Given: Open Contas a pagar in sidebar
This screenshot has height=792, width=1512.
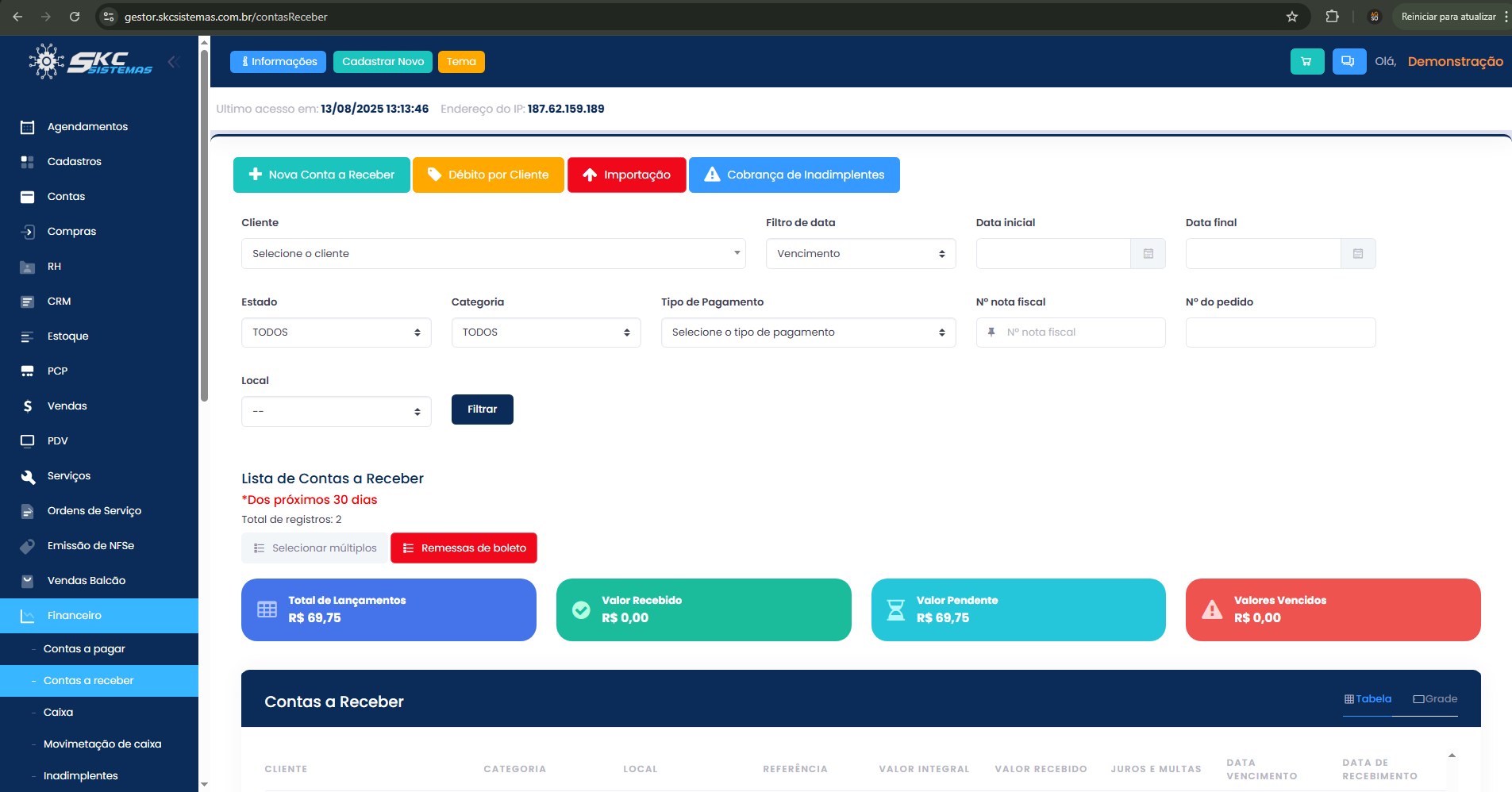Looking at the screenshot, I should [x=84, y=649].
